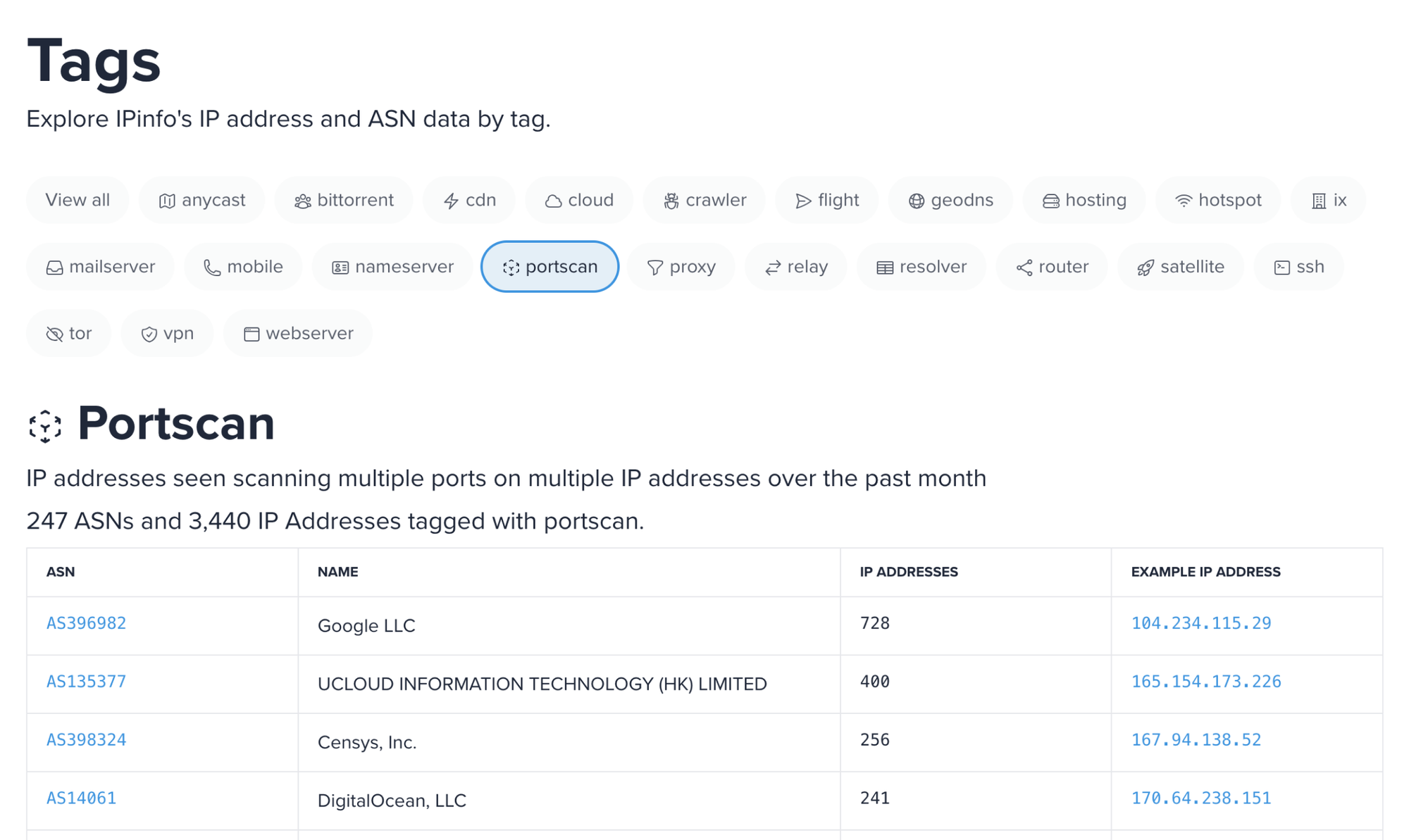Select the nameserver tag pill

tap(392, 267)
